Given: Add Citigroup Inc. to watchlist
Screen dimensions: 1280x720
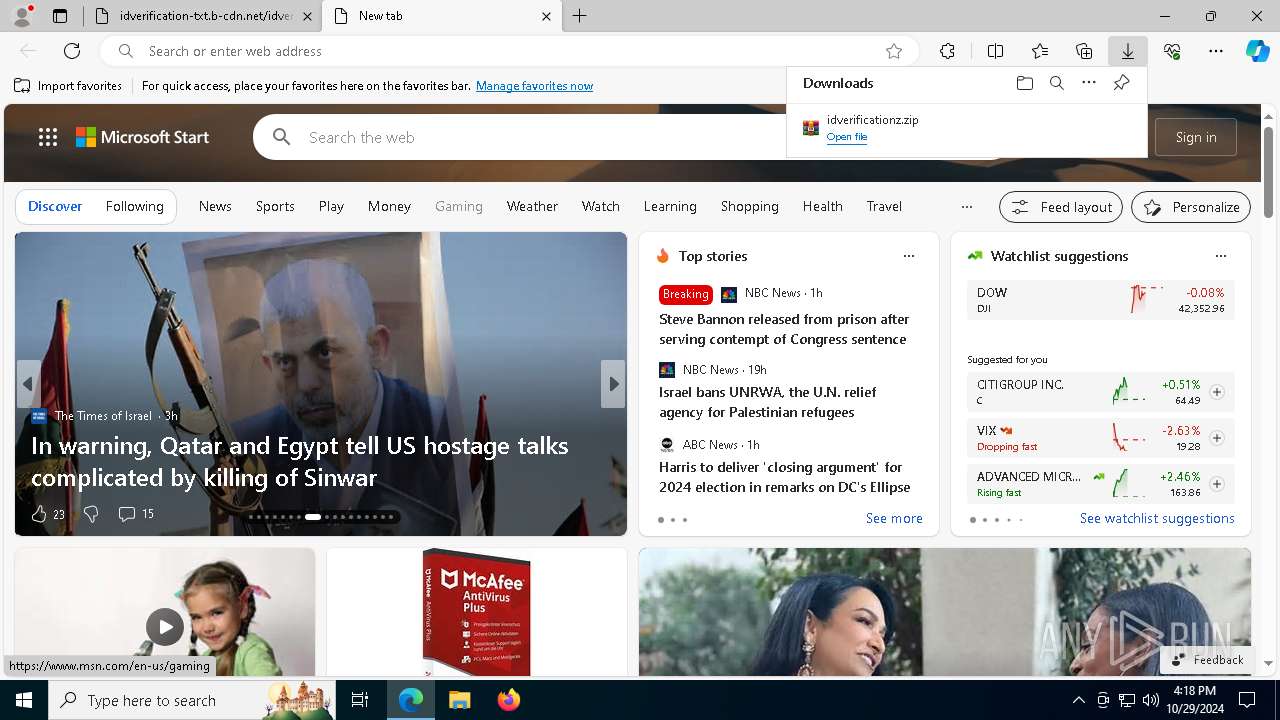Looking at the screenshot, I should 1216,392.
